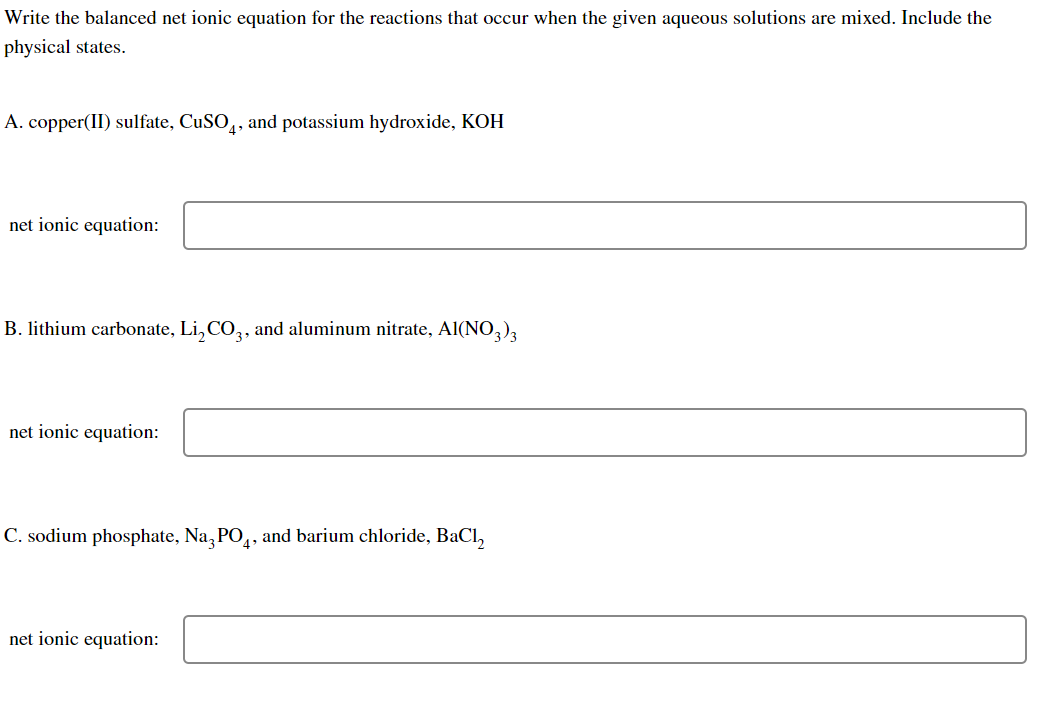
Task: Click the KOH formula text
Action: [484, 122]
